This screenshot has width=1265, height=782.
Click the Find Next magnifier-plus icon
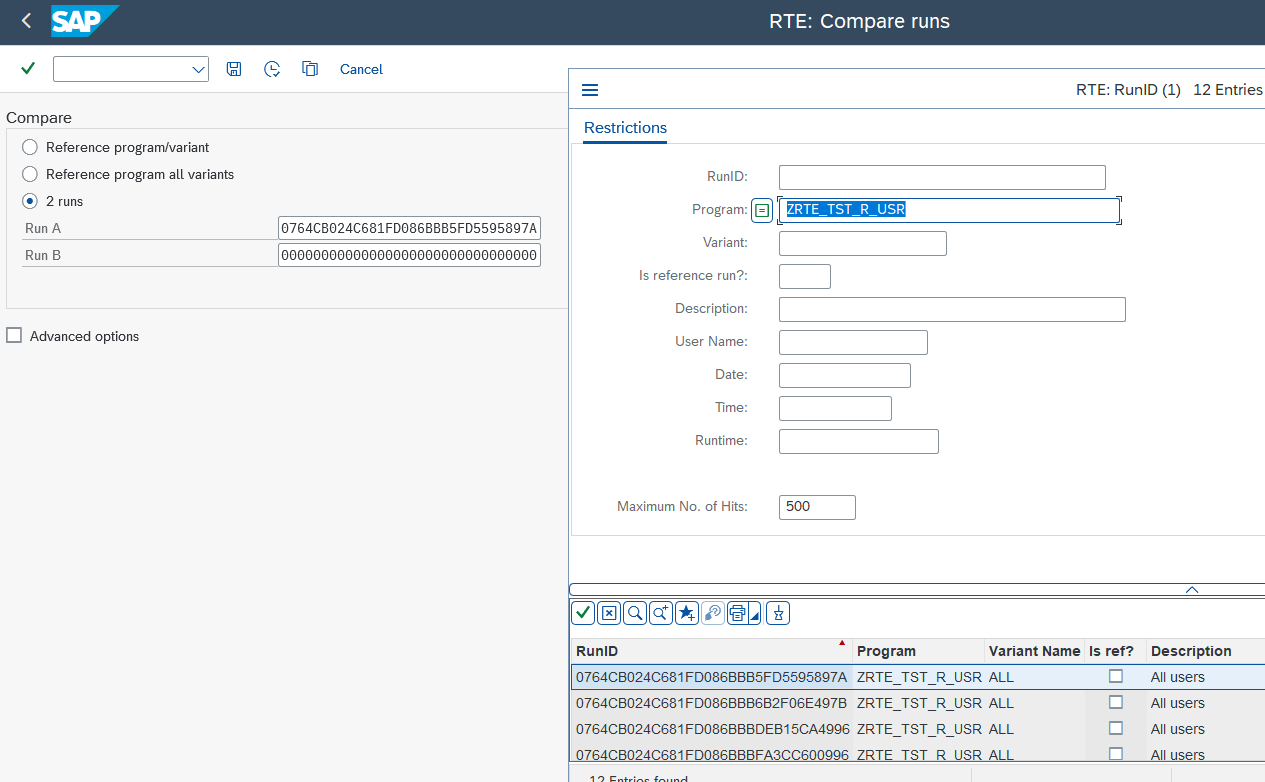(x=660, y=612)
